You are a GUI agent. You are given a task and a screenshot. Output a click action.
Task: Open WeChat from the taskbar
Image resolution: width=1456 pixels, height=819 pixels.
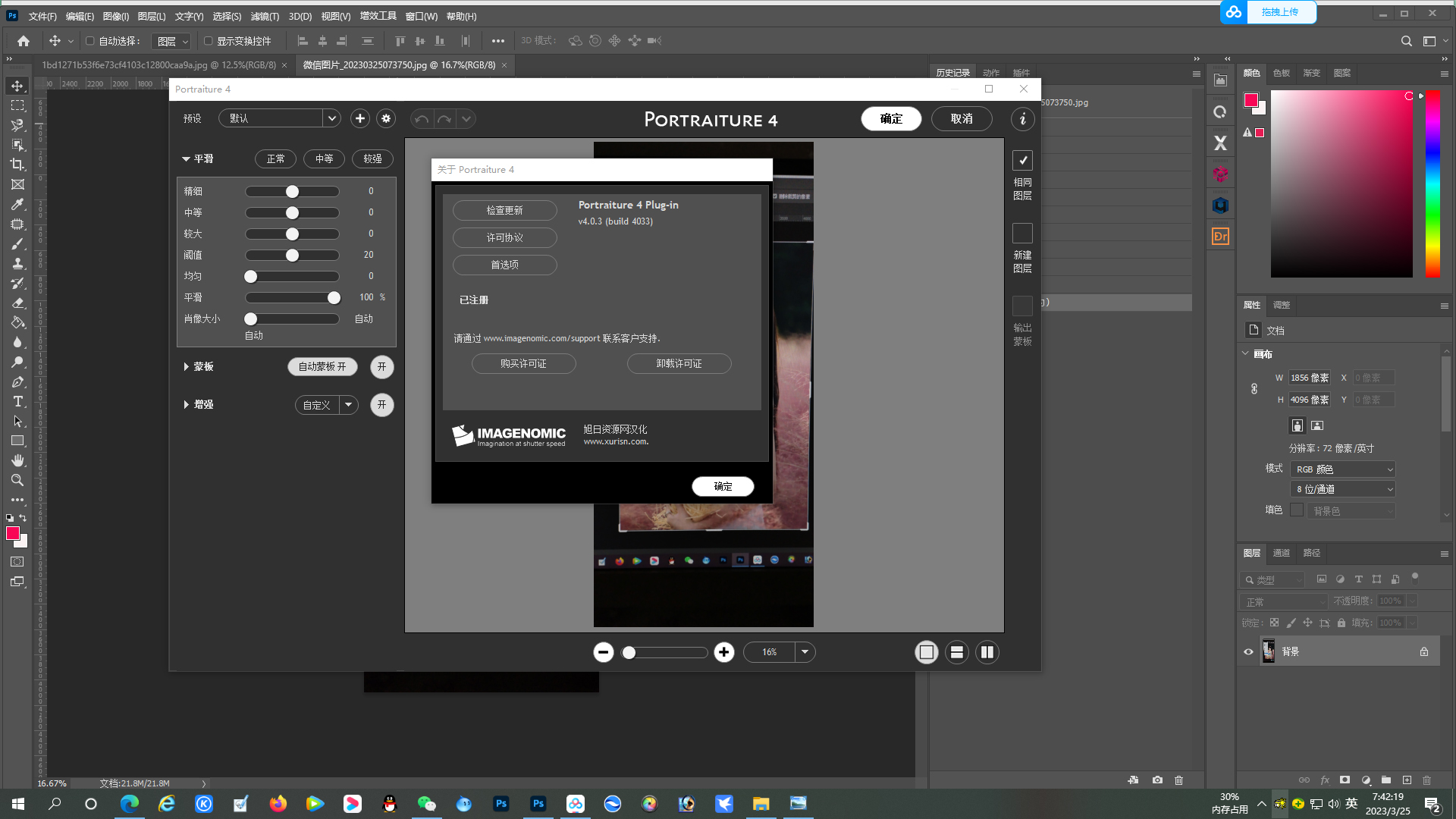tap(427, 804)
